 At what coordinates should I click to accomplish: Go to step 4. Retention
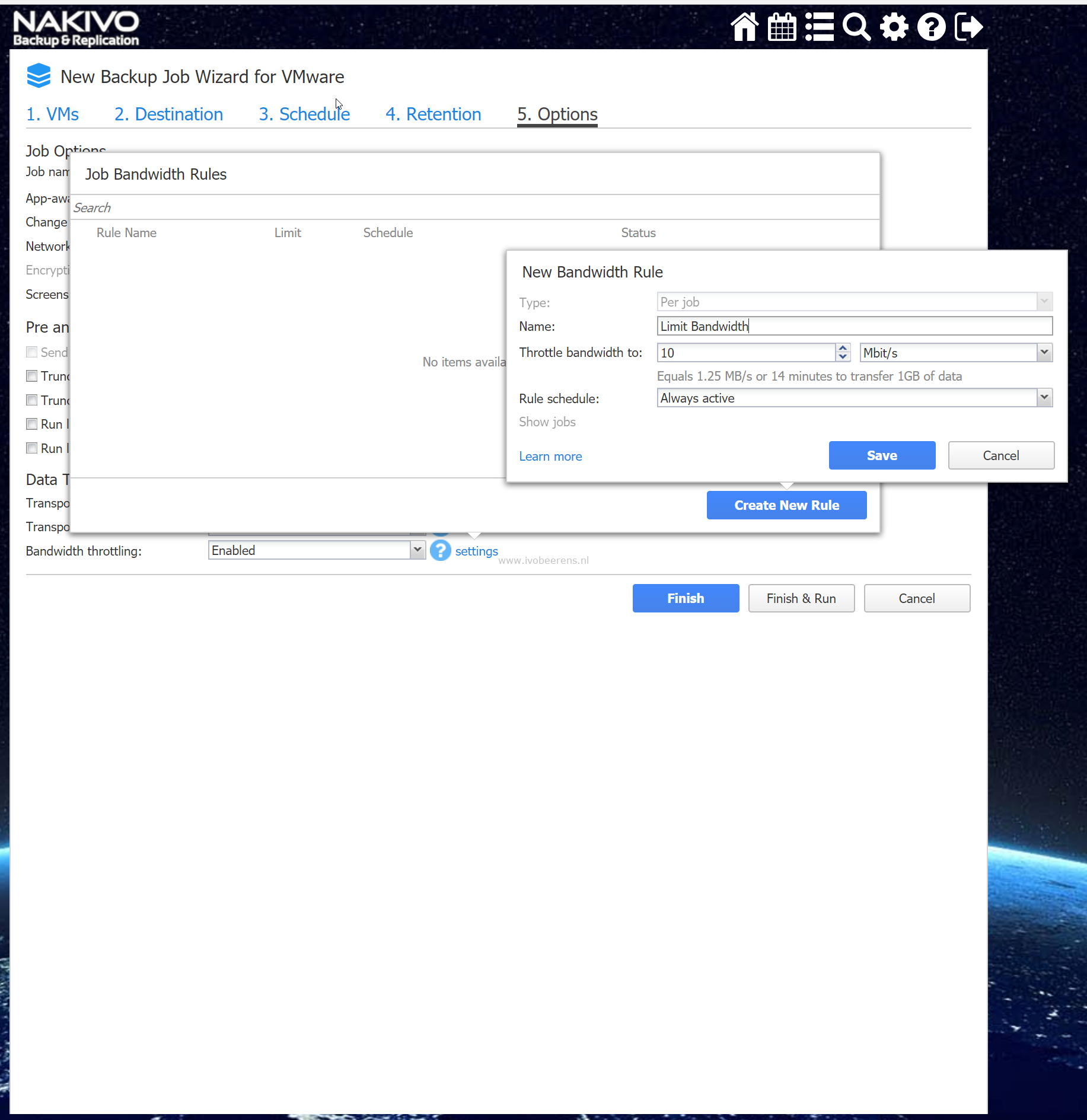pyautogui.click(x=433, y=114)
